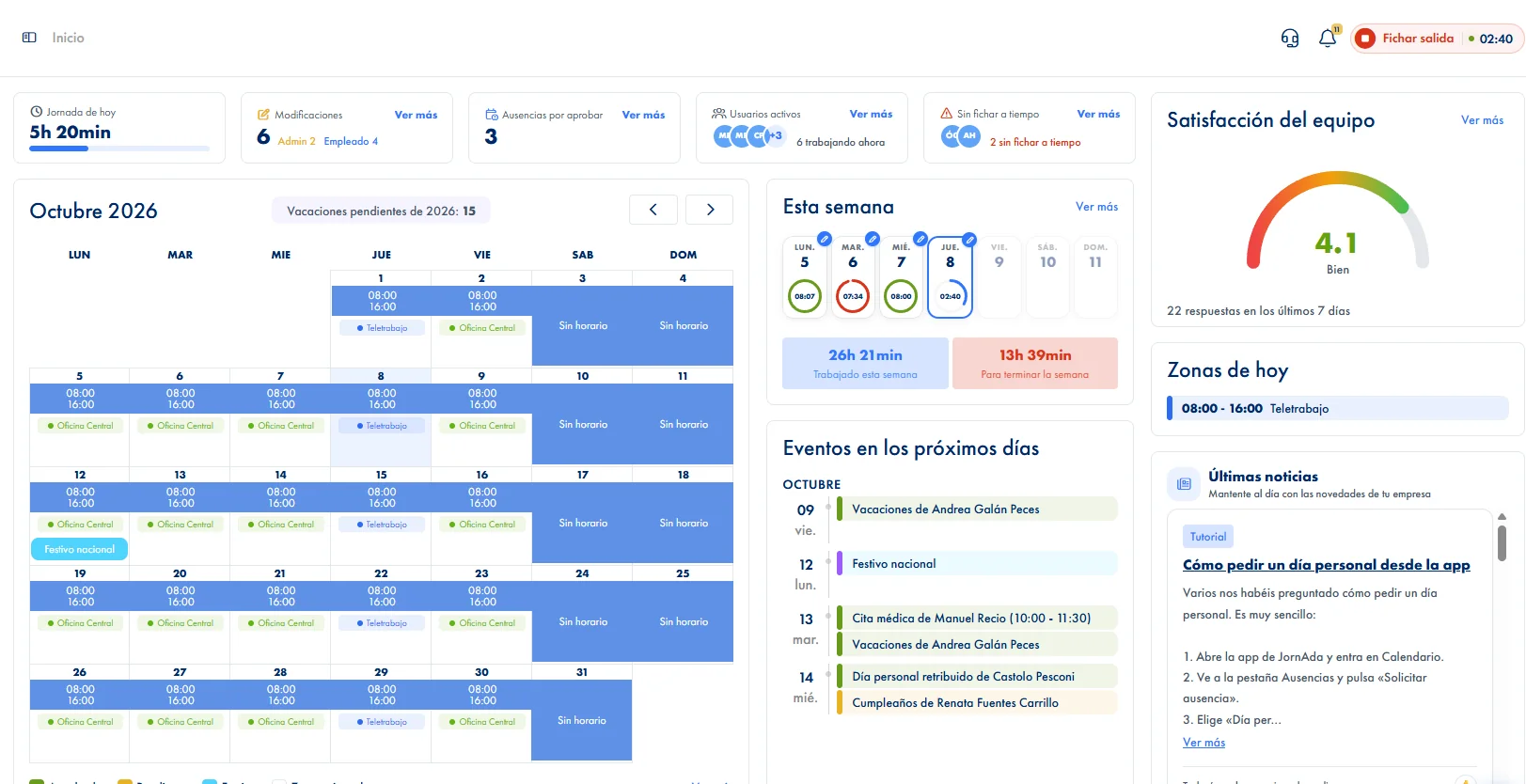Viewport: 1526px width, 784px height.
Task: Open Ver más for Usuarios activos
Action: click(x=871, y=114)
